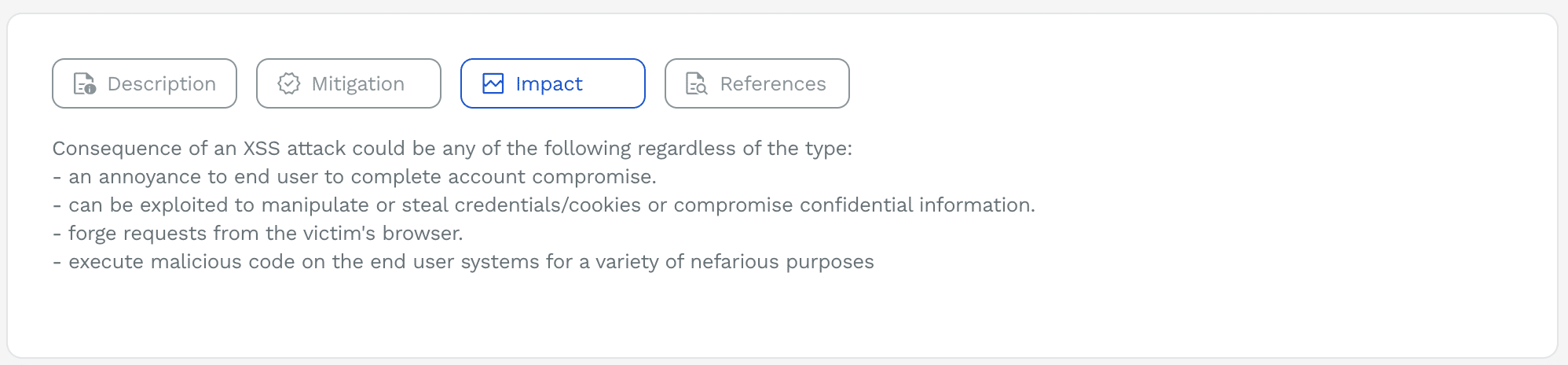Click the "forge requests" bullet line
Image resolution: width=1568 pixels, height=365 pixels.
(258, 234)
